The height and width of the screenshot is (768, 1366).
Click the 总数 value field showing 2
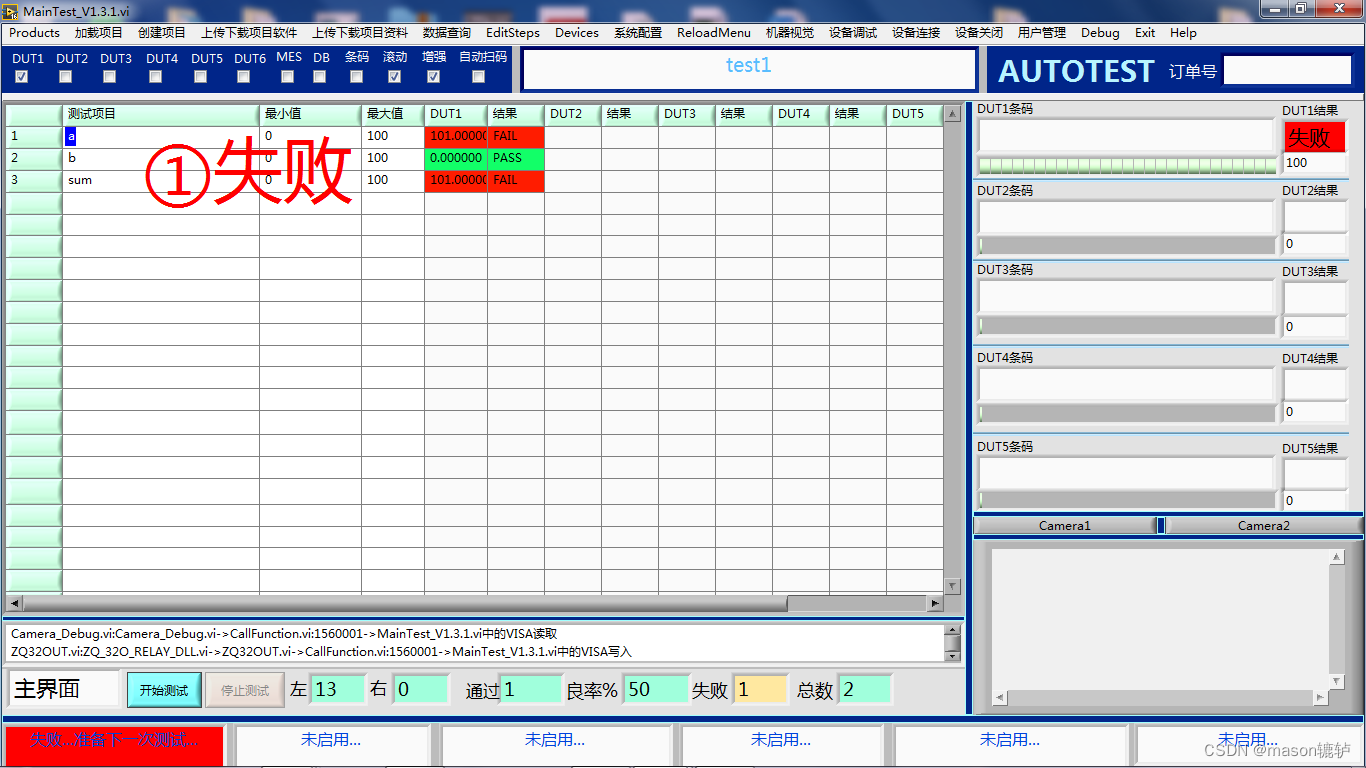click(864, 689)
